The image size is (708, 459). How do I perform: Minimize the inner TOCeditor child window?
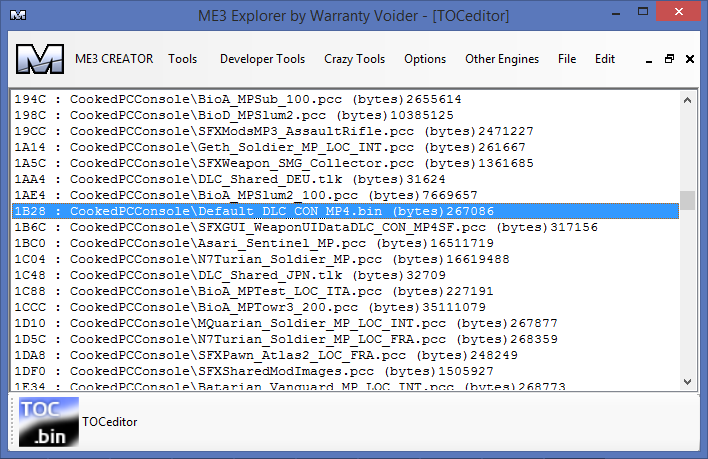point(648,59)
